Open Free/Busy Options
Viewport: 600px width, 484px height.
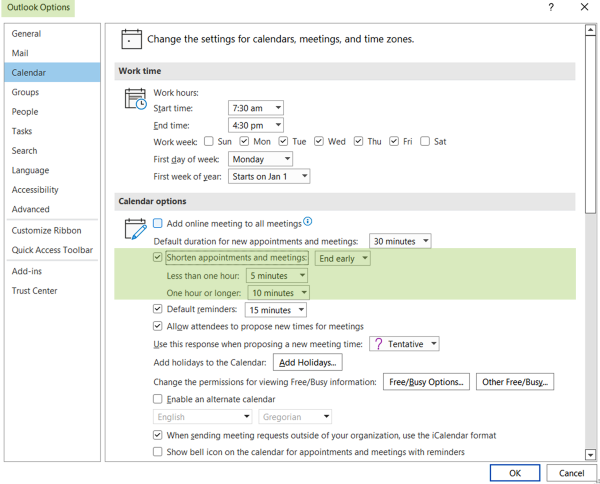426,382
